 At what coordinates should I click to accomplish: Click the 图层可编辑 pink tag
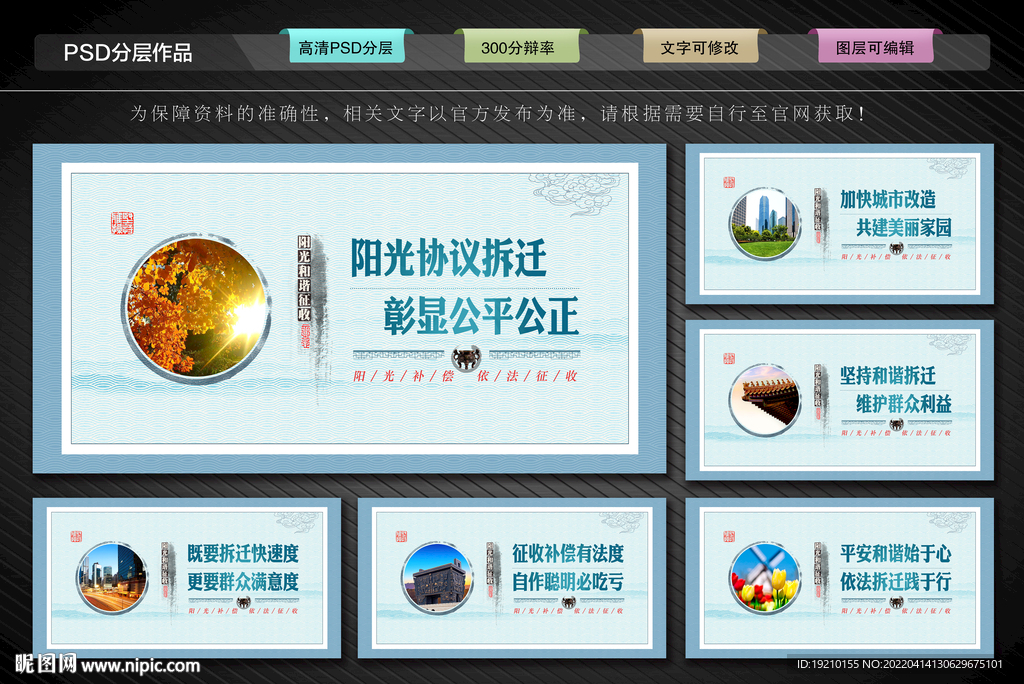[x=875, y=46]
